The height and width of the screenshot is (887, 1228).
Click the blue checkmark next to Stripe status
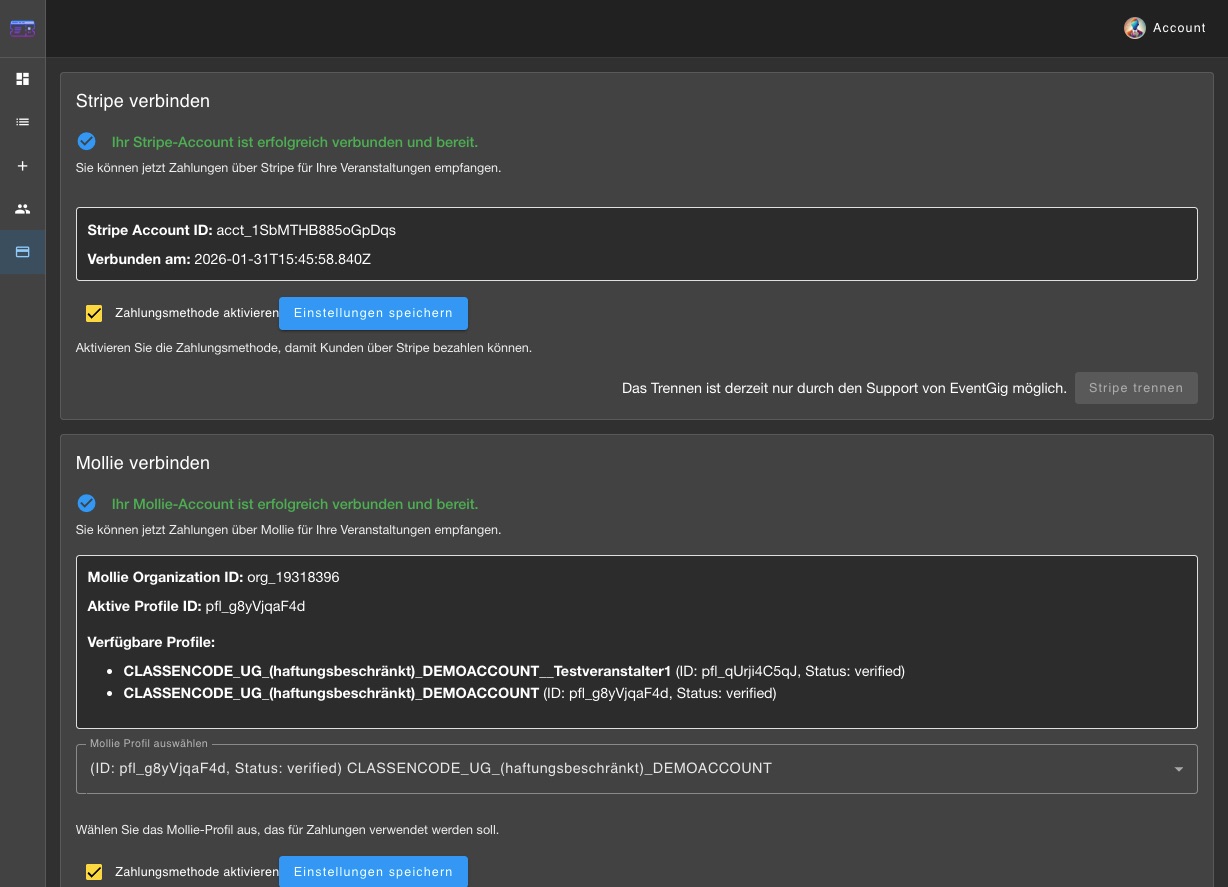tap(87, 142)
